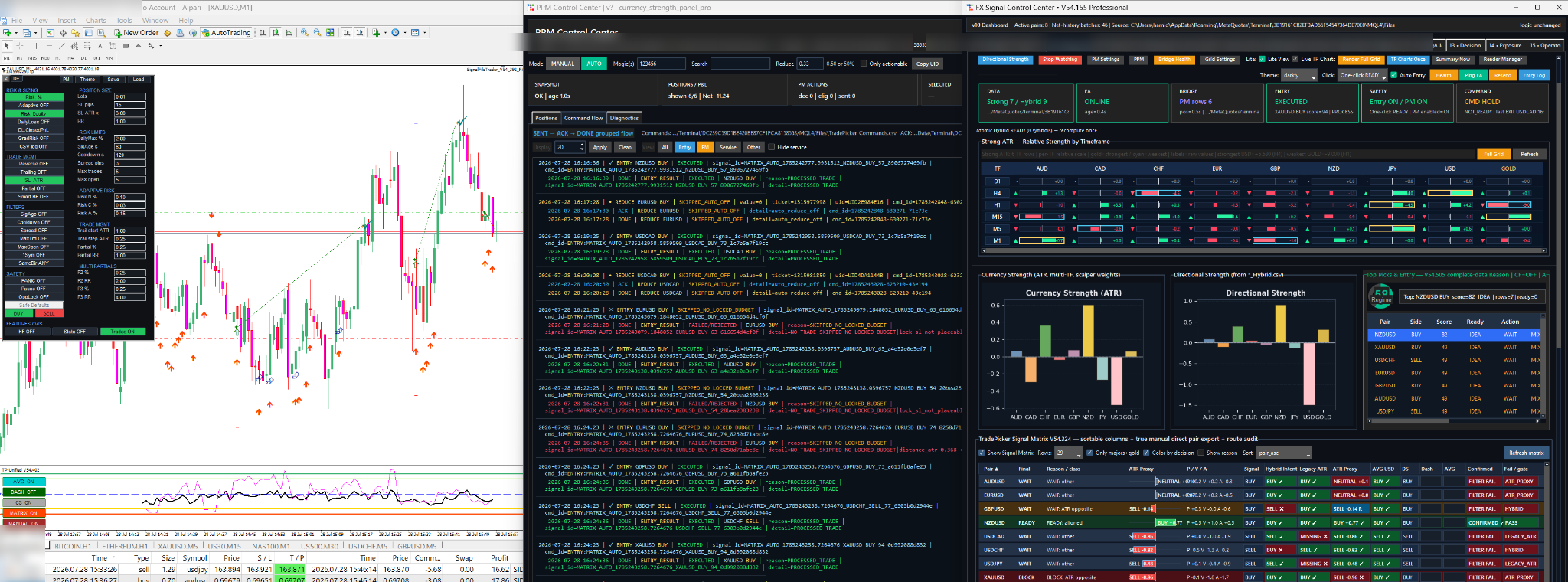Click the Bridge Health button
Viewport: 1568px width, 582px height.
click(x=1174, y=60)
